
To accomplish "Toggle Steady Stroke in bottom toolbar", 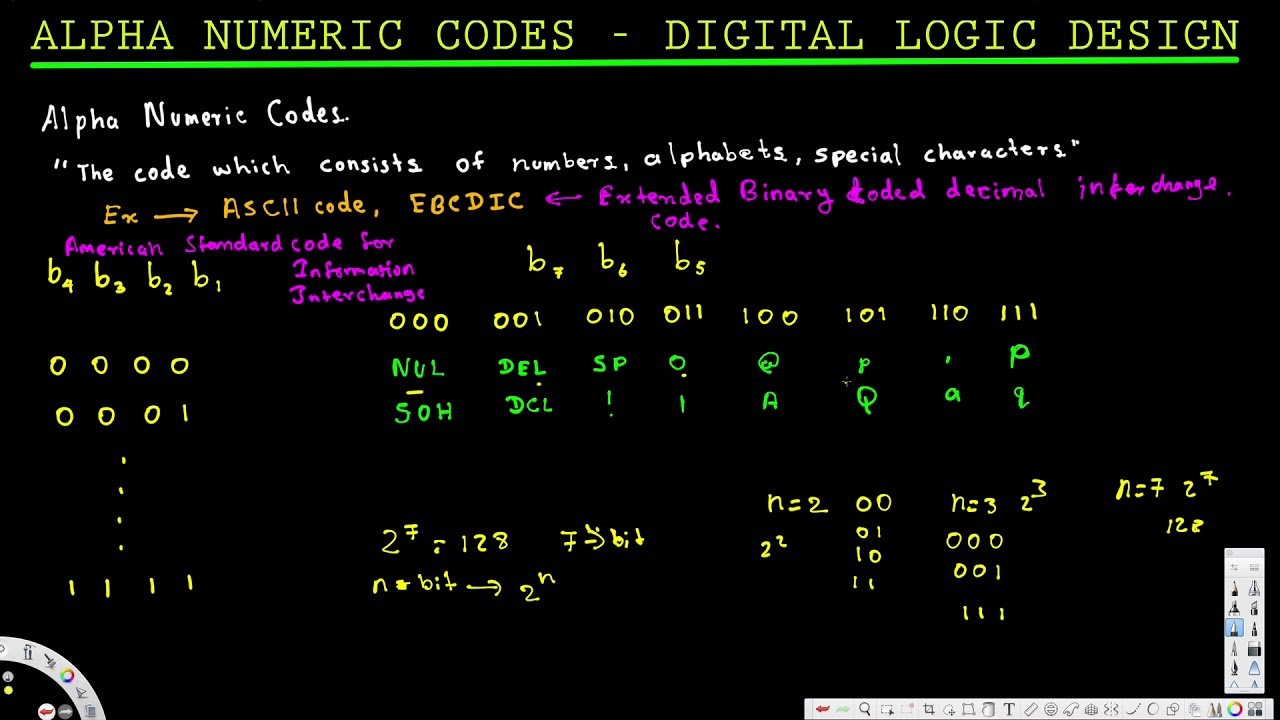I will [1132, 709].
